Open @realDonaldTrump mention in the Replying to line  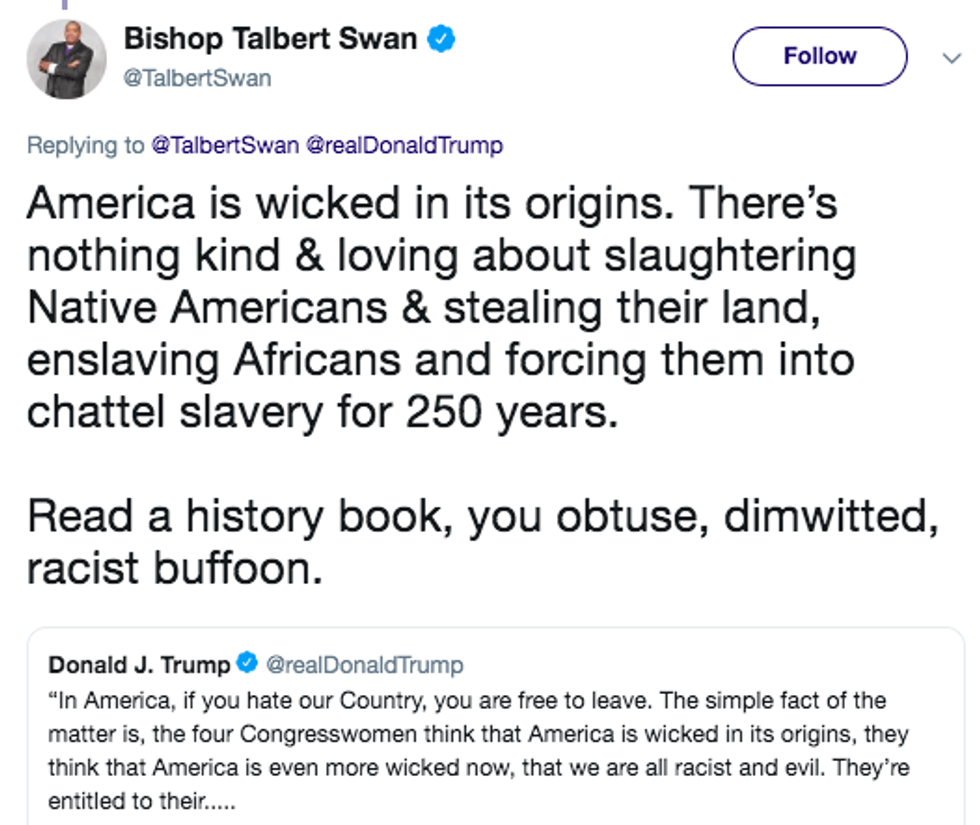coord(403,146)
